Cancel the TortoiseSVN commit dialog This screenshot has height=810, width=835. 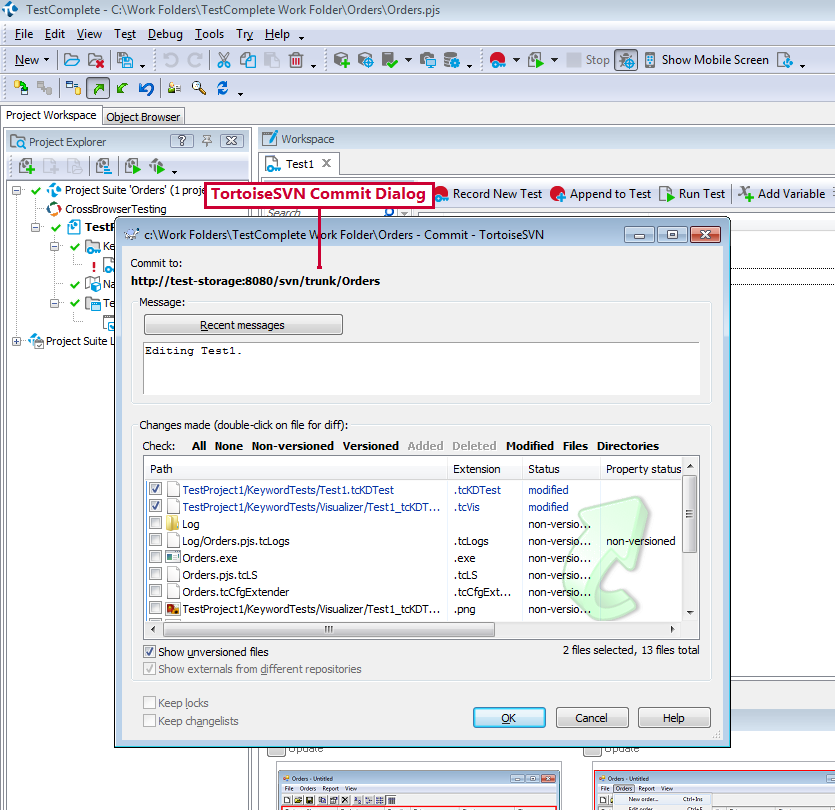pos(592,718)
